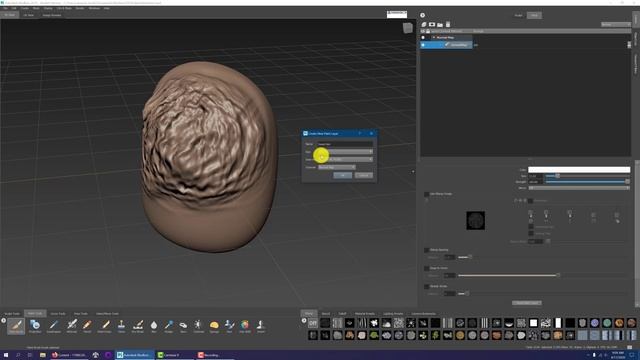This screenshot has width=640, height=360.
Task: Open the Image Browser tab
Action: click(52, 15)
